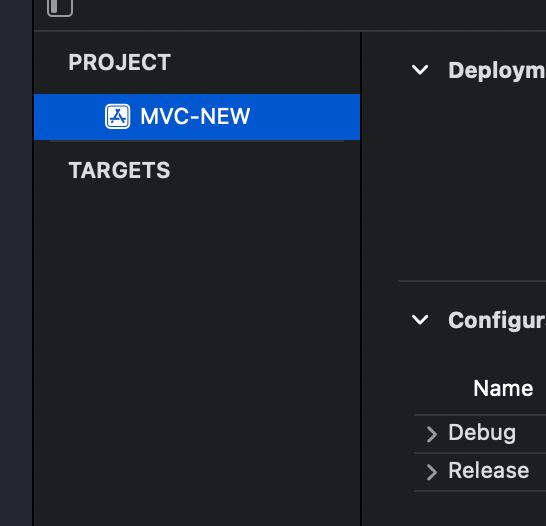Select the Release configuration row
This screenshot has width=546, height=526.
pos(480,472)
